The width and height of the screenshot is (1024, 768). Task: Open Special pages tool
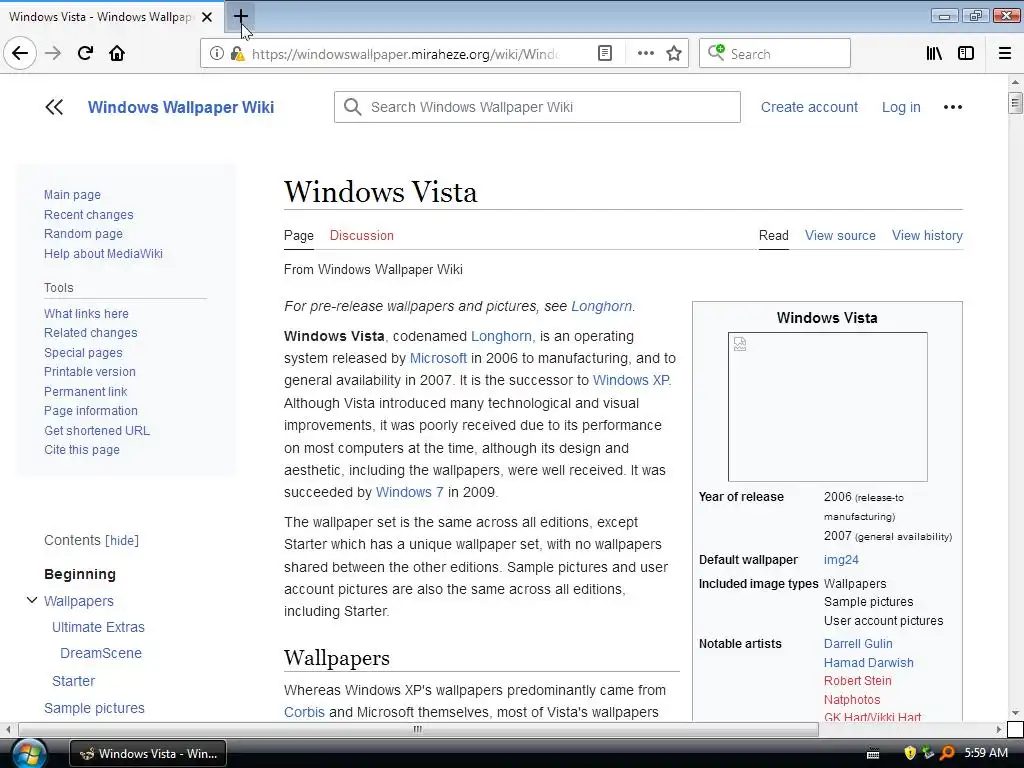coord(83,353)
